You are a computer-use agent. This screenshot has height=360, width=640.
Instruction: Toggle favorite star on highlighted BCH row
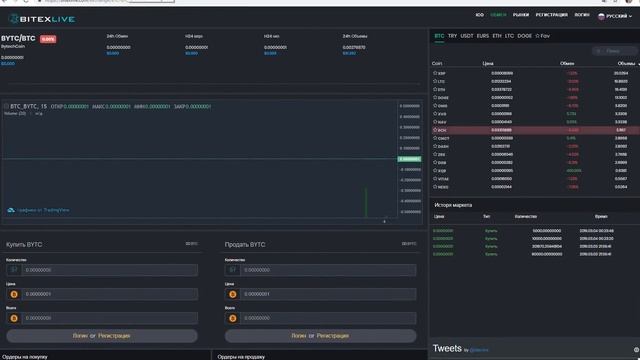coord(435,130)
